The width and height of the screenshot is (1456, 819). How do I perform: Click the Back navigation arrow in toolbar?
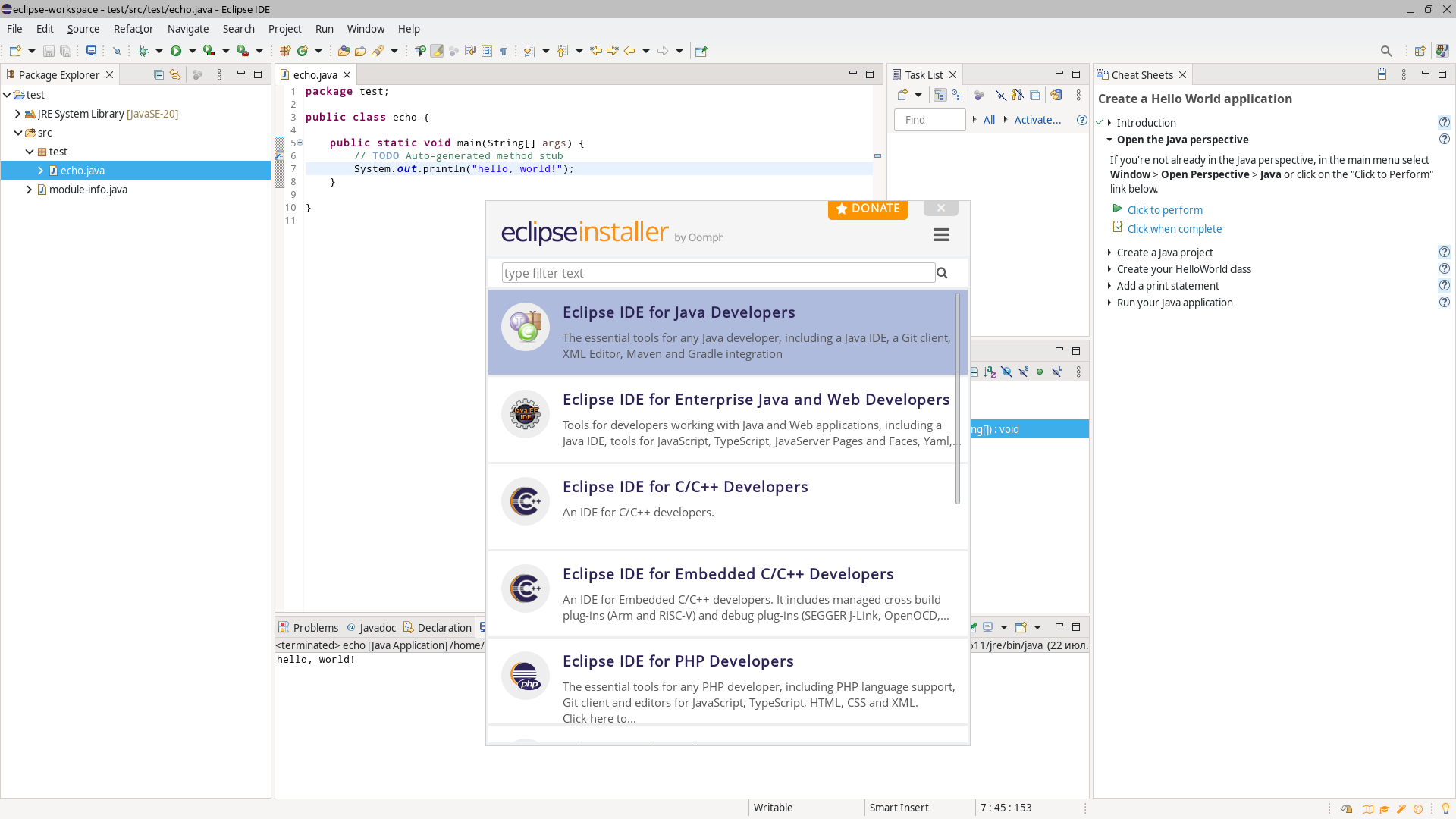click(629, 51)
